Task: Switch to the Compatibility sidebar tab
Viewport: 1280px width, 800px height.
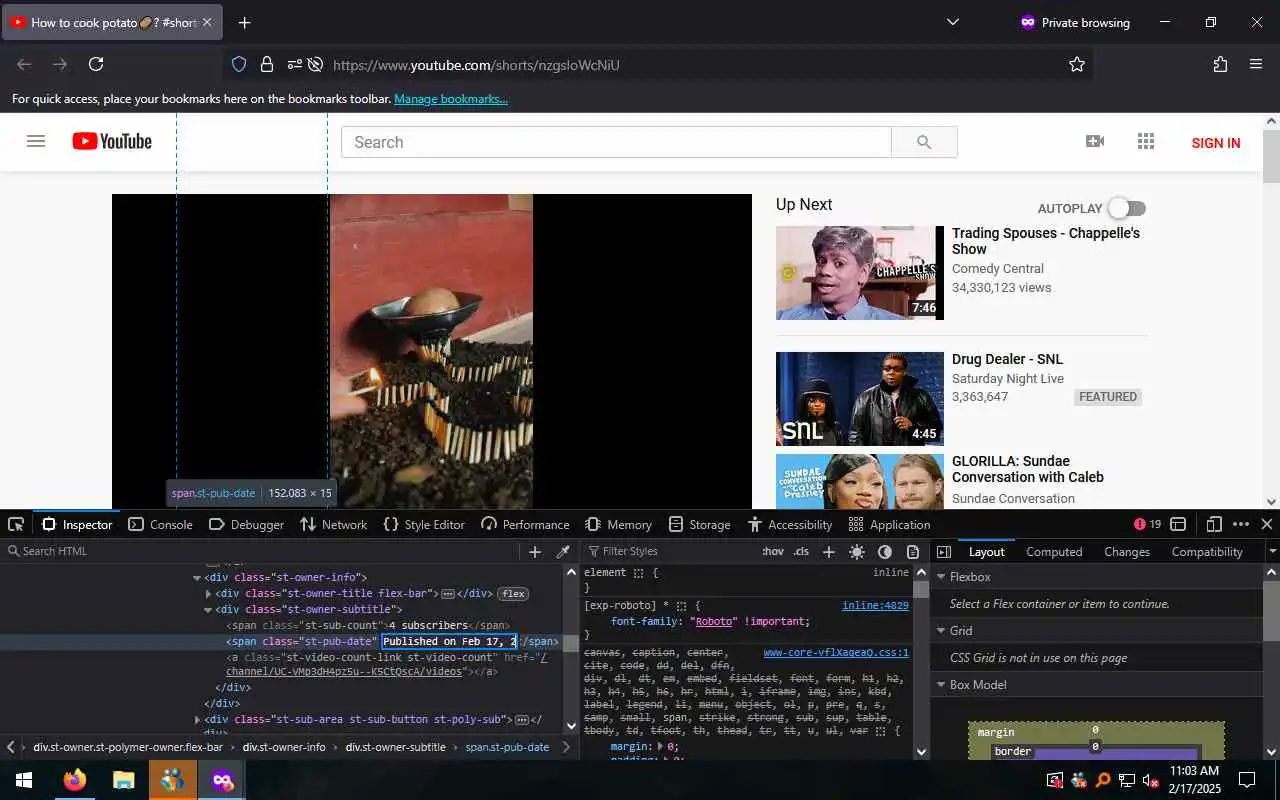Action: pos(1207,551)
